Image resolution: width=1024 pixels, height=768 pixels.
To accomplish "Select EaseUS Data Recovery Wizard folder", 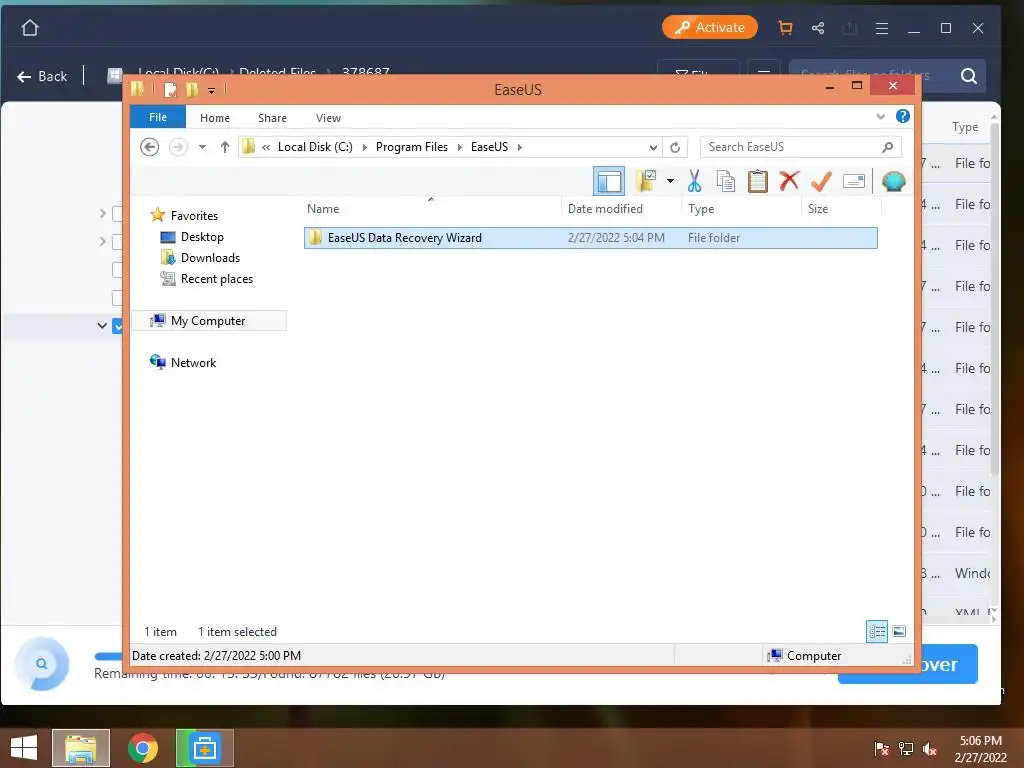I will pyautogui.click(x=590, y=238).
